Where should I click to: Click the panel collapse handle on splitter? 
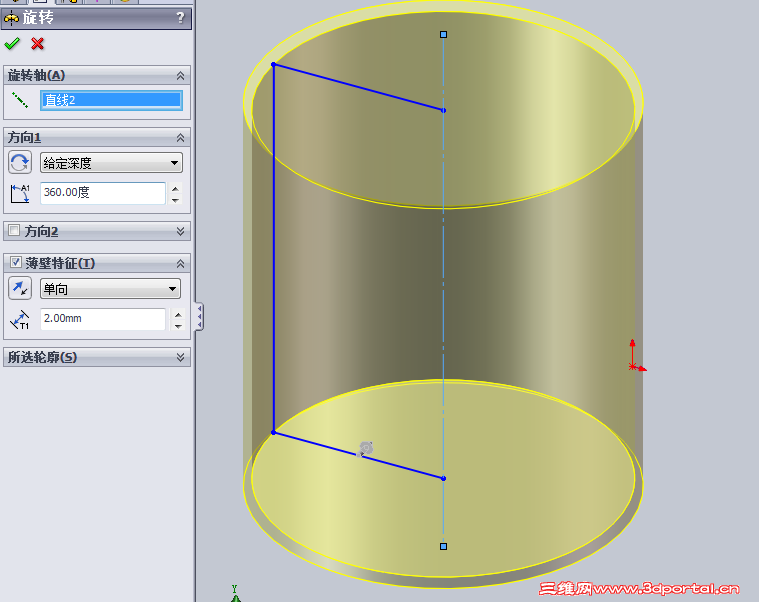[199, 316]
